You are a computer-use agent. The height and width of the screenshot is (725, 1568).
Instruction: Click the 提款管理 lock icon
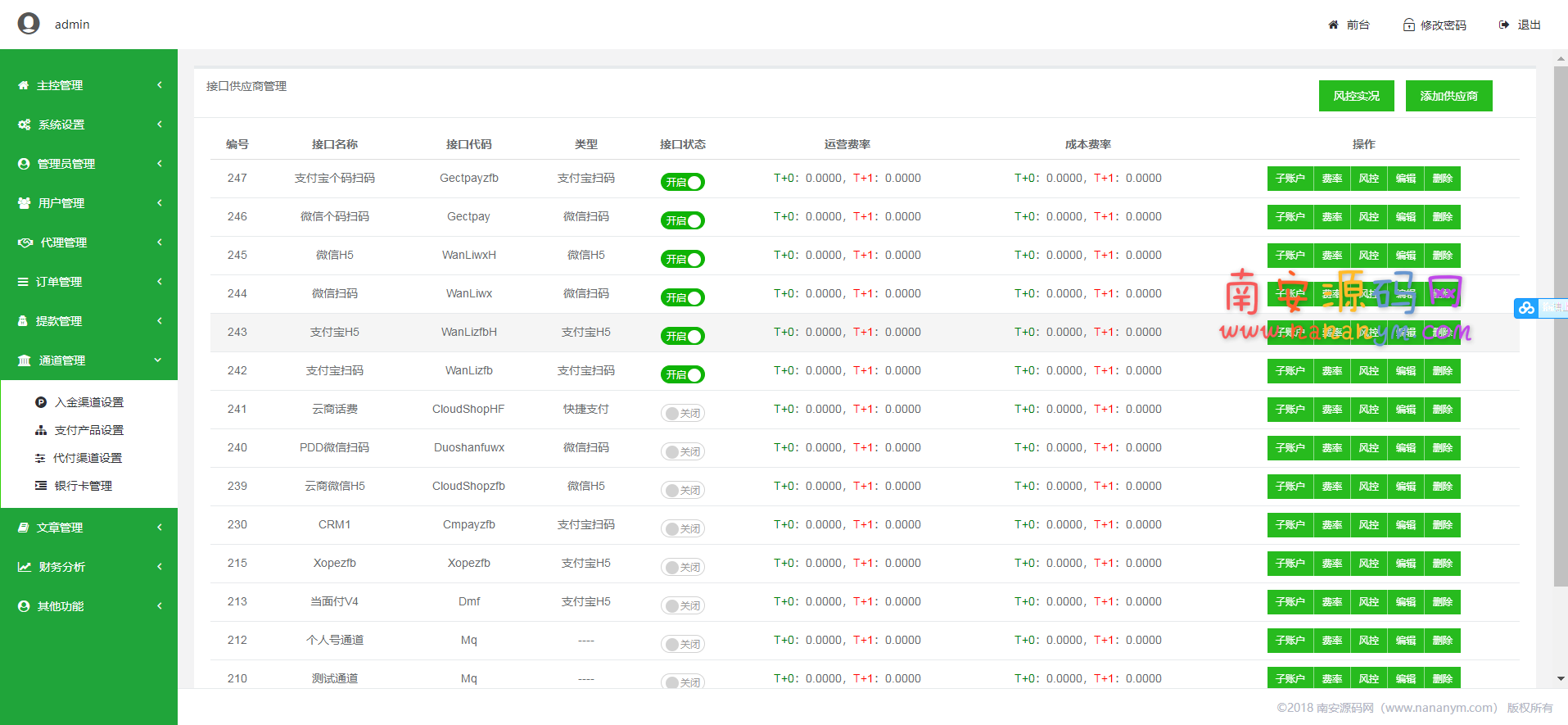23,321
